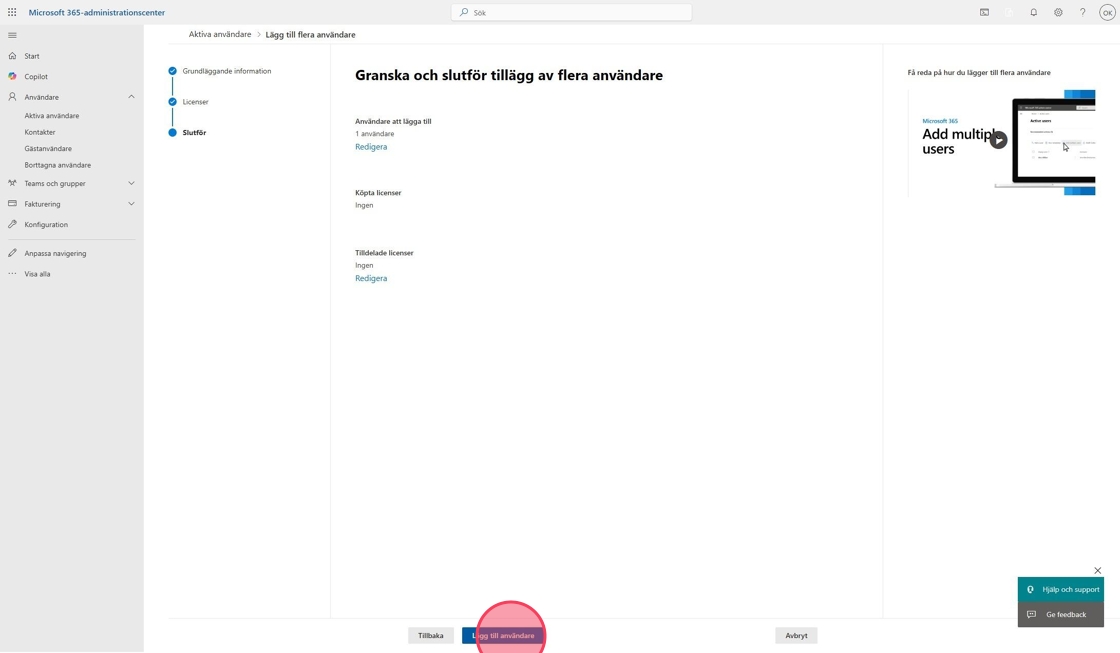
Task: Expand the Fakturering section
Action: pyautogui.click(x=131, y=204)
